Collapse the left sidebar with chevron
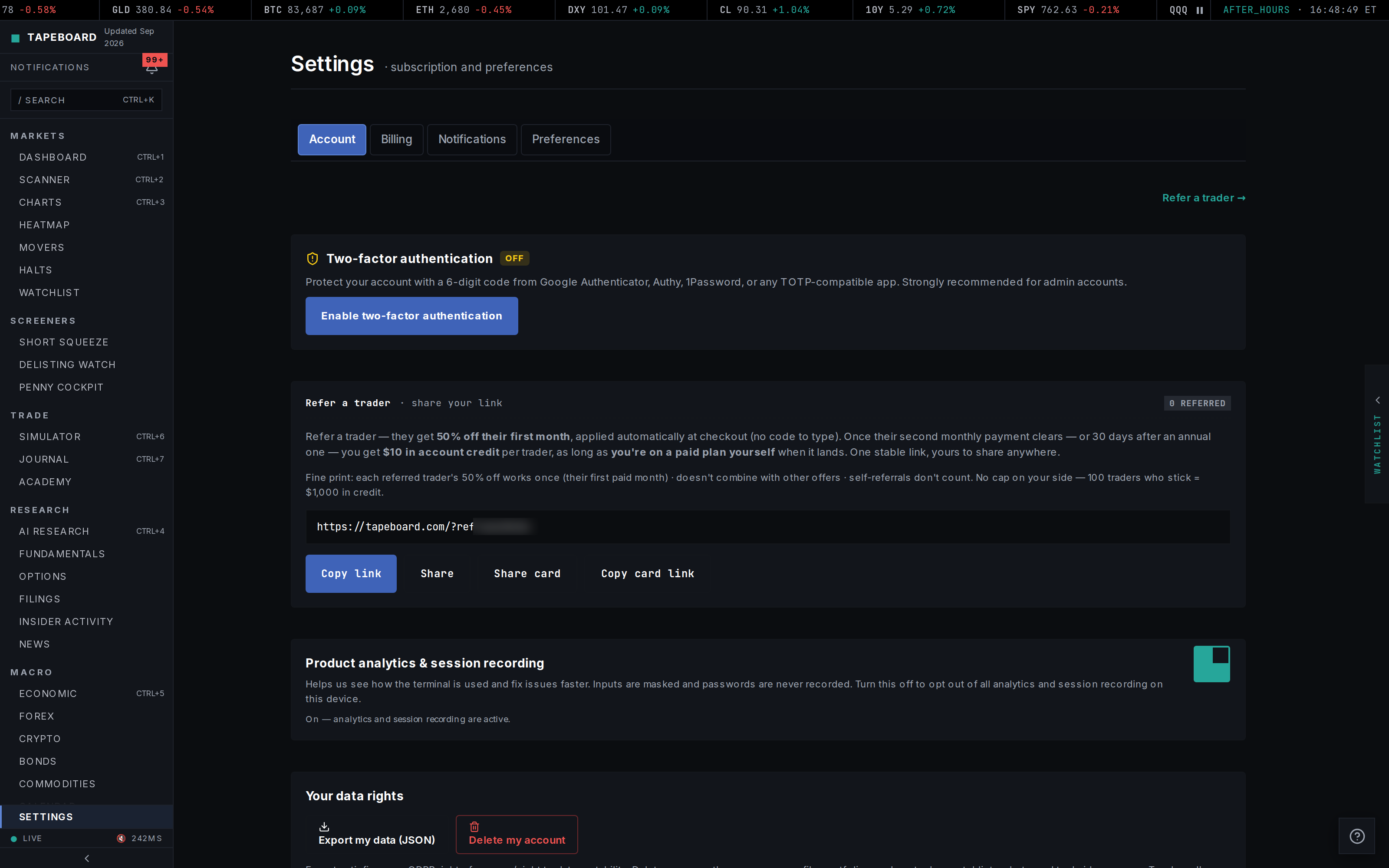1389x868 pixels. [x=87, y=858]
